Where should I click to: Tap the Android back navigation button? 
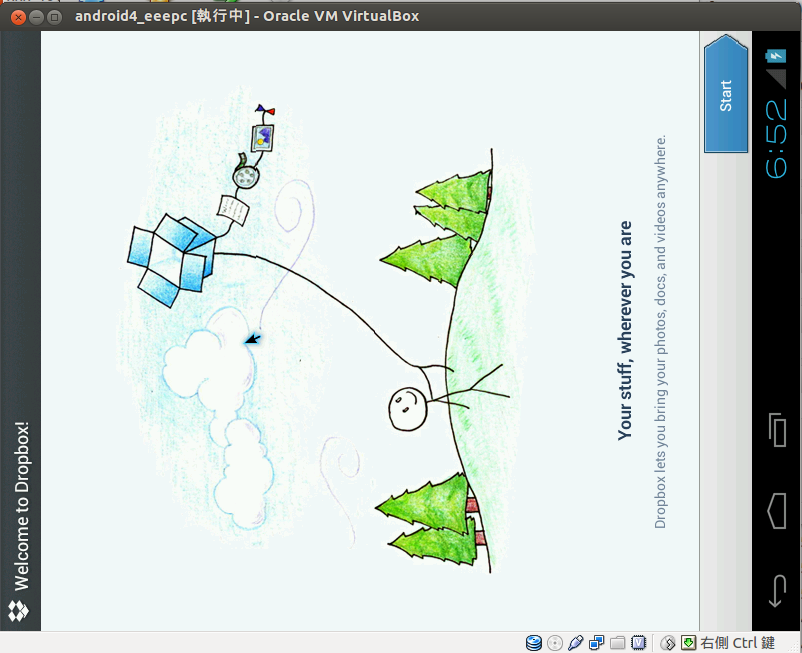click(777, 591)
